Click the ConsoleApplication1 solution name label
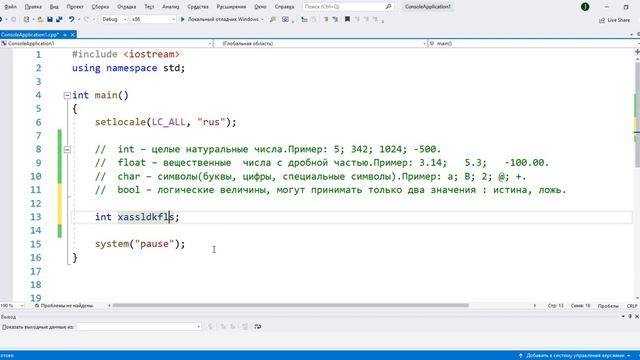This screenshot has height=360, width=640. click(428, 7)
